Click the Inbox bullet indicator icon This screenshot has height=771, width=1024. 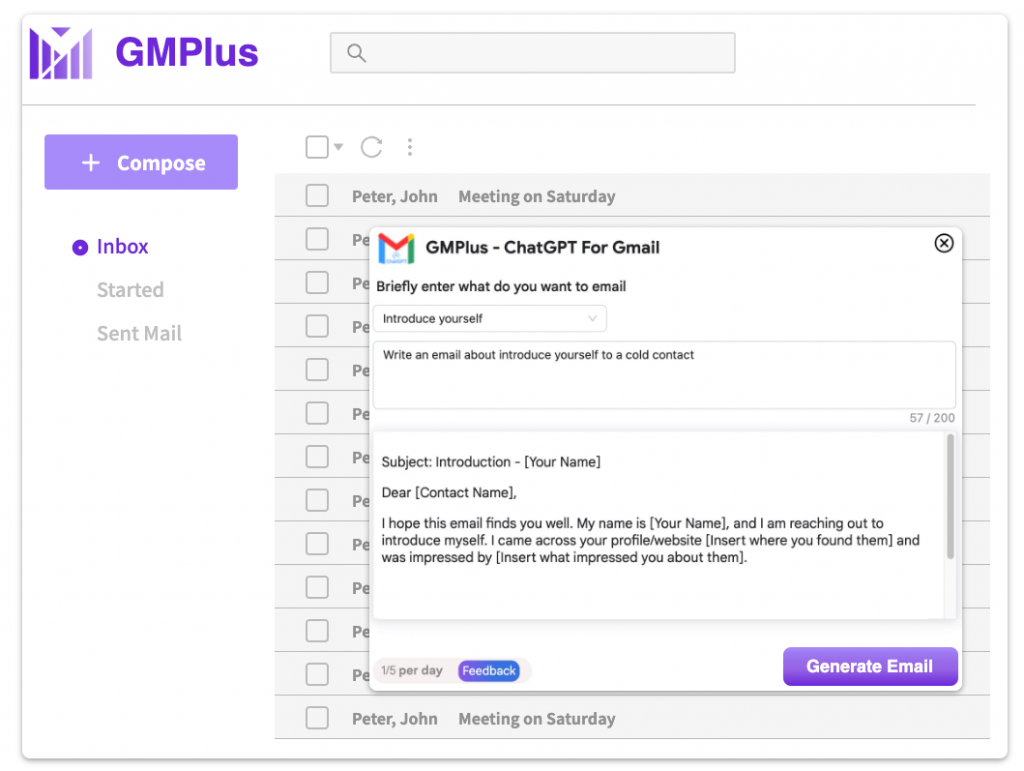pyautogui.click(x=79, y=246)
